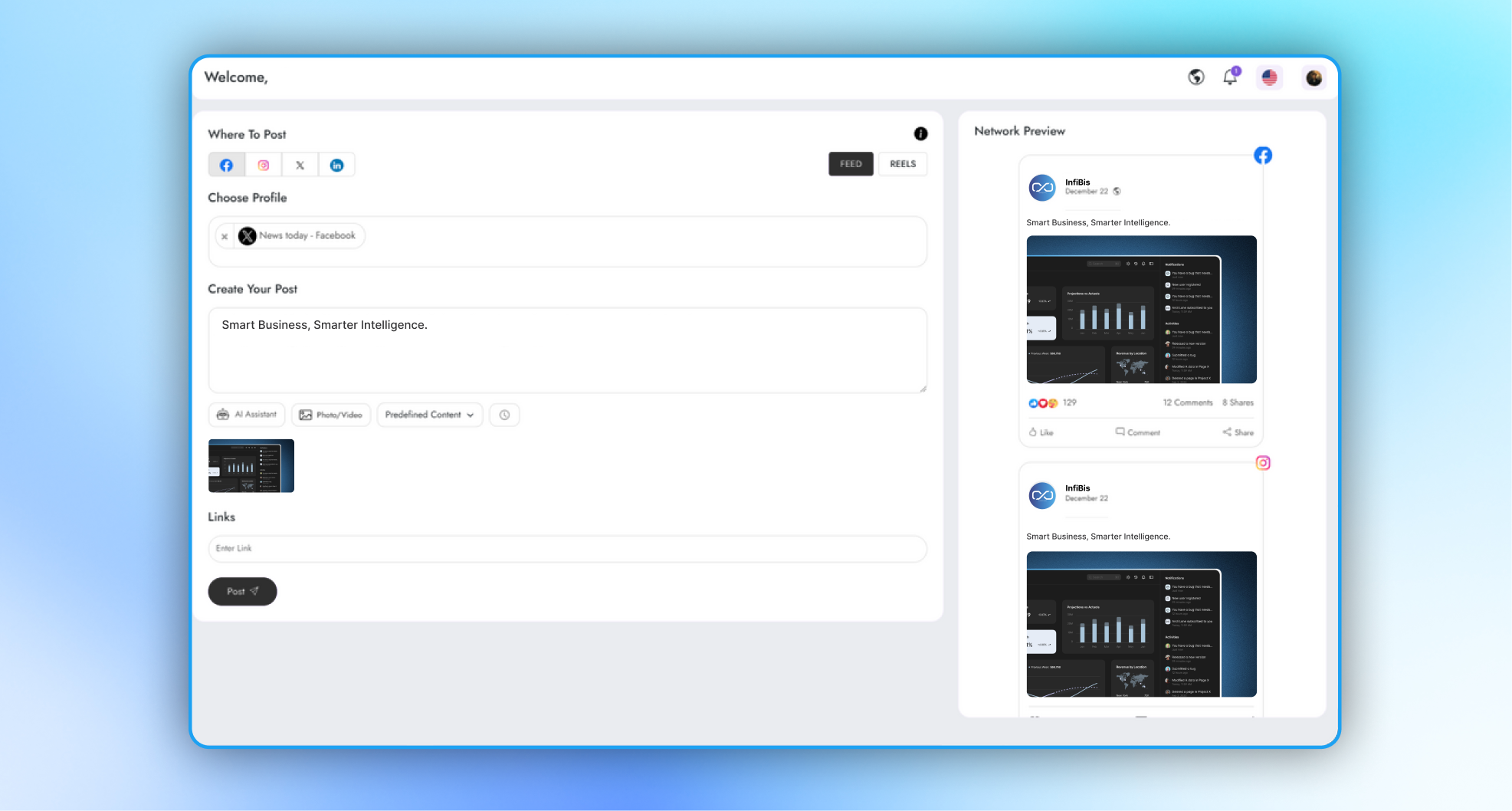Viewport: 1512px width, 811px height.
Task: Click the Photo/Video upload button
Action: tap(331, 415)
